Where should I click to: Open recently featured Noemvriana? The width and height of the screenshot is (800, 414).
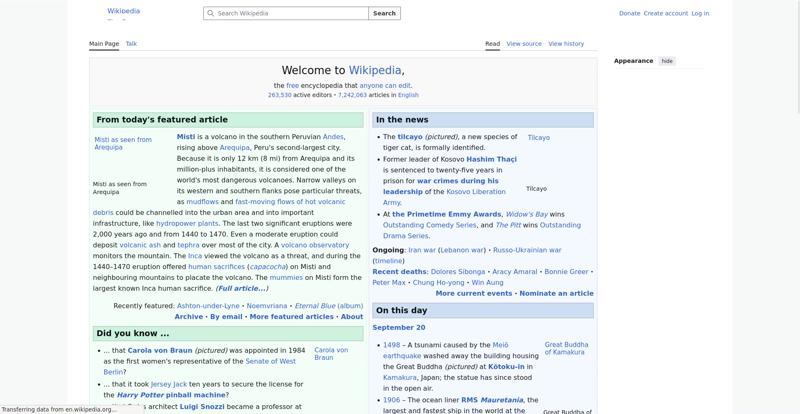point(267,306)
